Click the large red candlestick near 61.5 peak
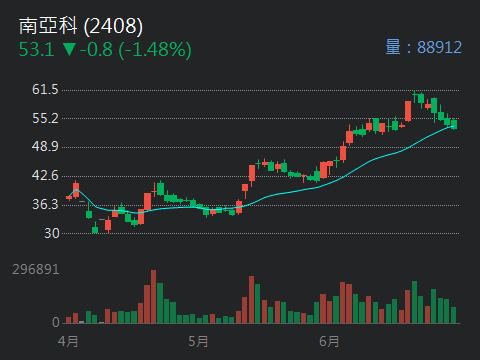Screen dimensions: 480x360 click(x=408, y=111)
